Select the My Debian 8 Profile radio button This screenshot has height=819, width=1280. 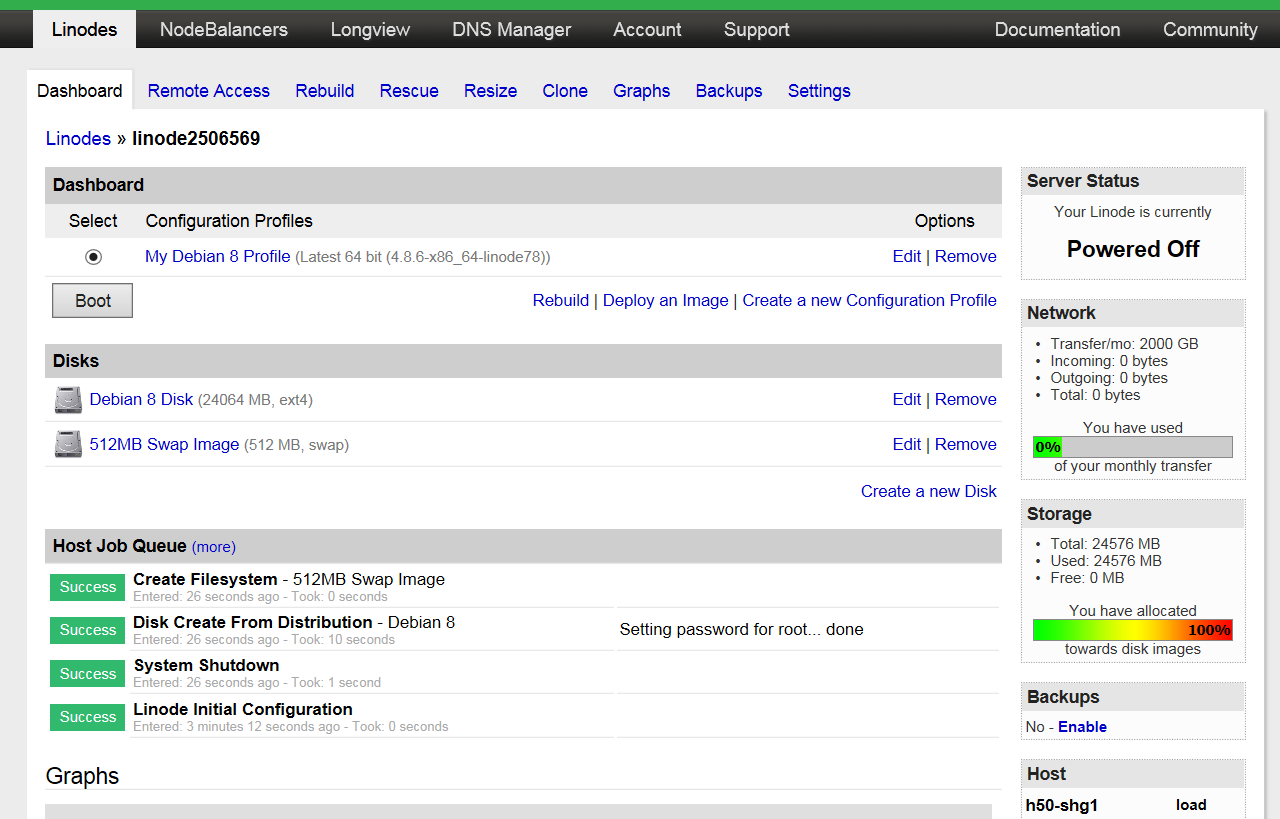93,257
